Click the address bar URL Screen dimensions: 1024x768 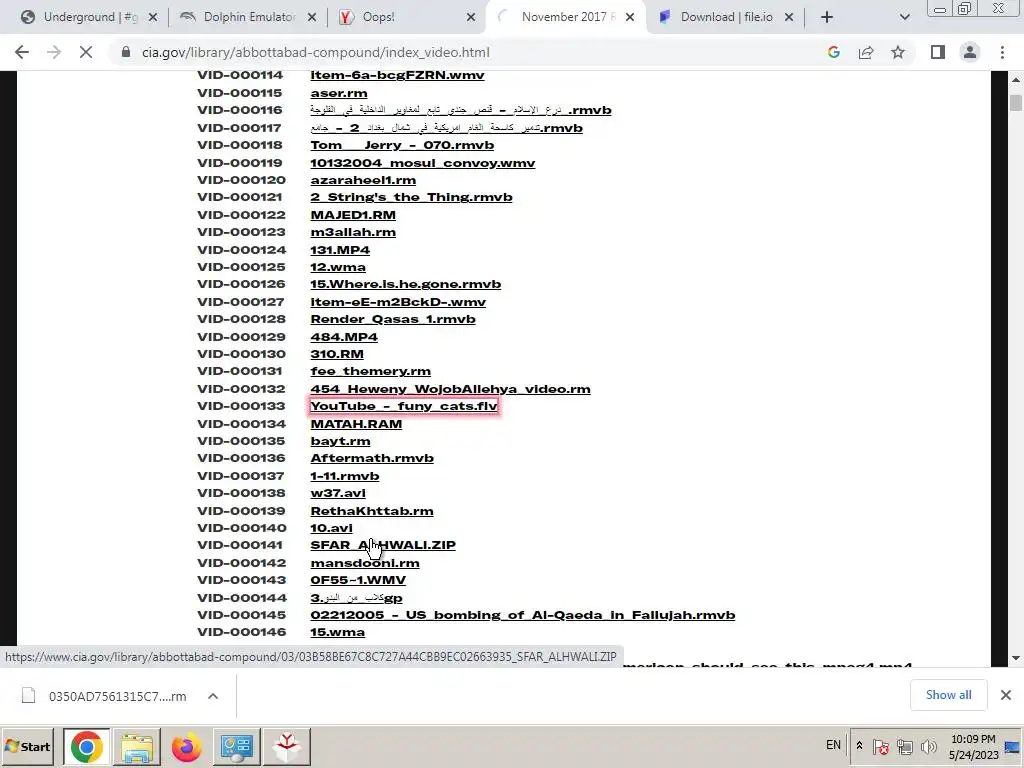[315, 52]
